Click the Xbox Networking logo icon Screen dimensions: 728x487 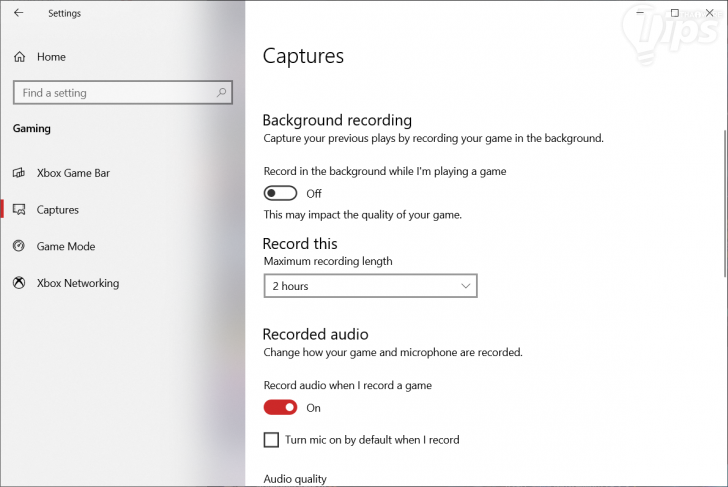coord(19,283)
